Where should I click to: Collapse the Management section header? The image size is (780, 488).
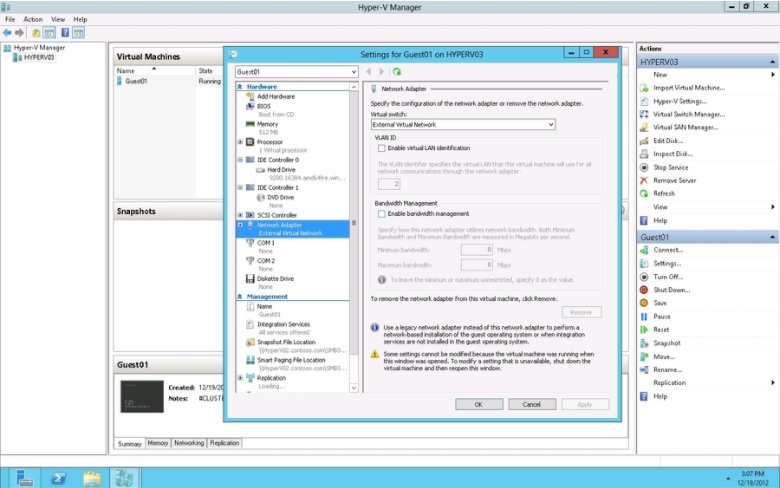pyautogui.click(x=240, y=296)
